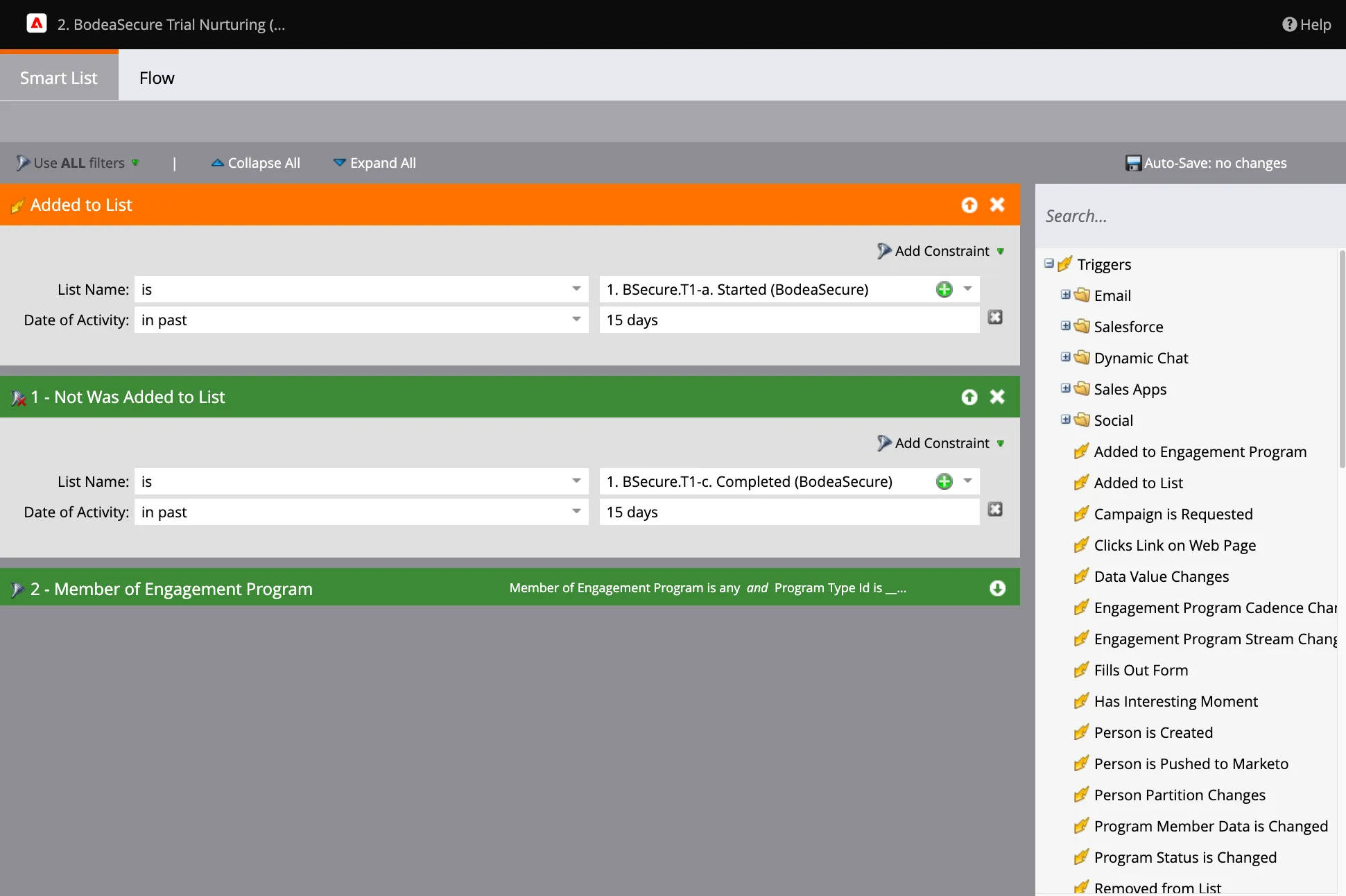Click Expand All

point(374,163)
